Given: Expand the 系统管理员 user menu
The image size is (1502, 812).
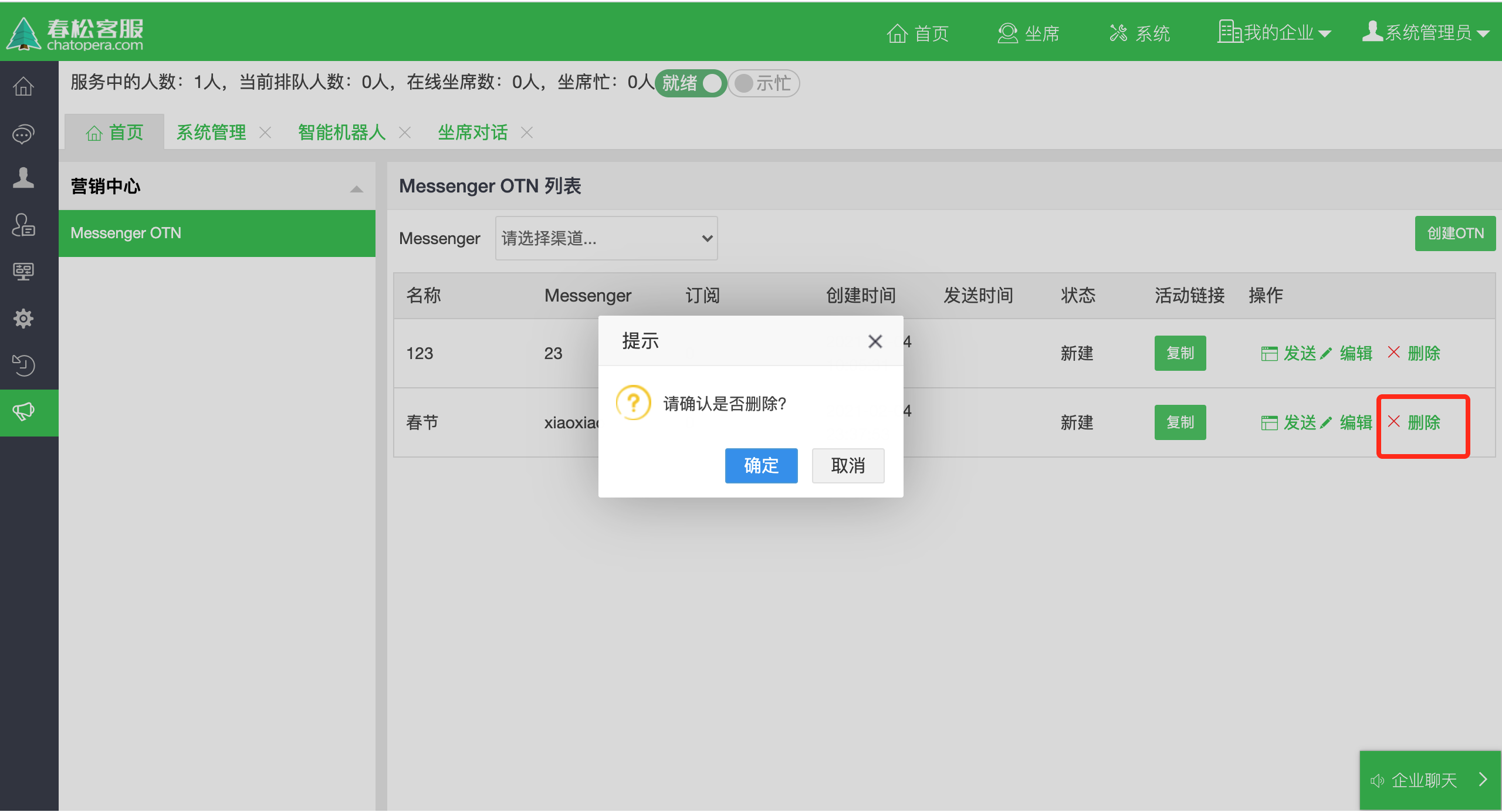Looking at the screenshot, I should (1426, 32).
